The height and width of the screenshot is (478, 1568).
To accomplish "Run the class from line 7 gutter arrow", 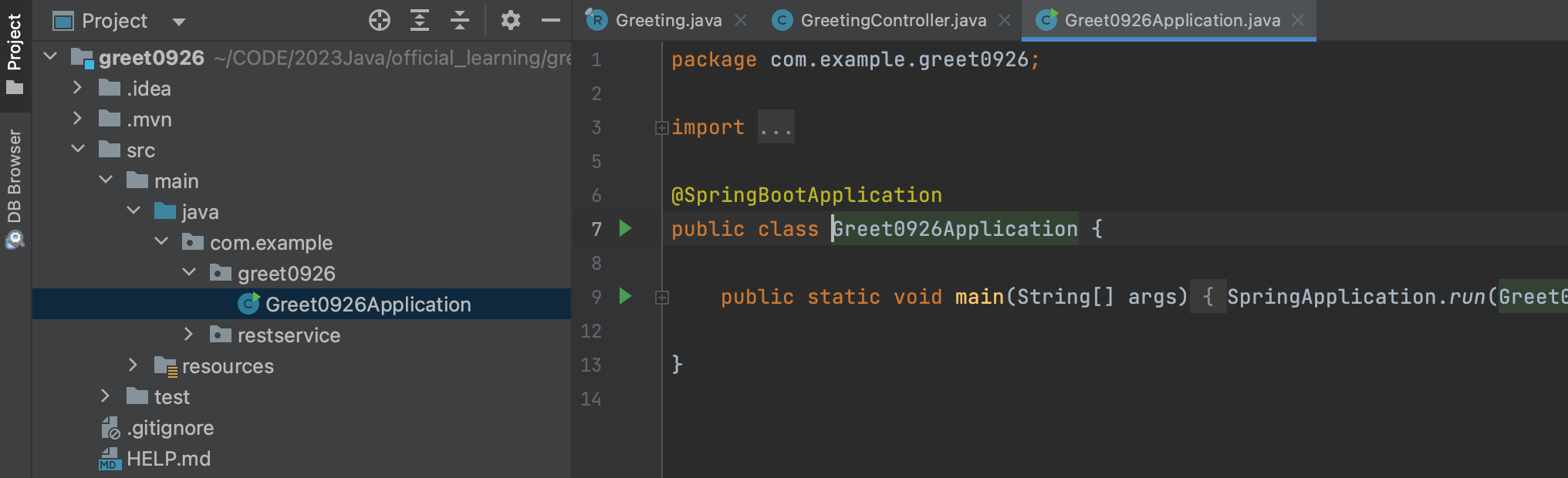I will 625,228.
